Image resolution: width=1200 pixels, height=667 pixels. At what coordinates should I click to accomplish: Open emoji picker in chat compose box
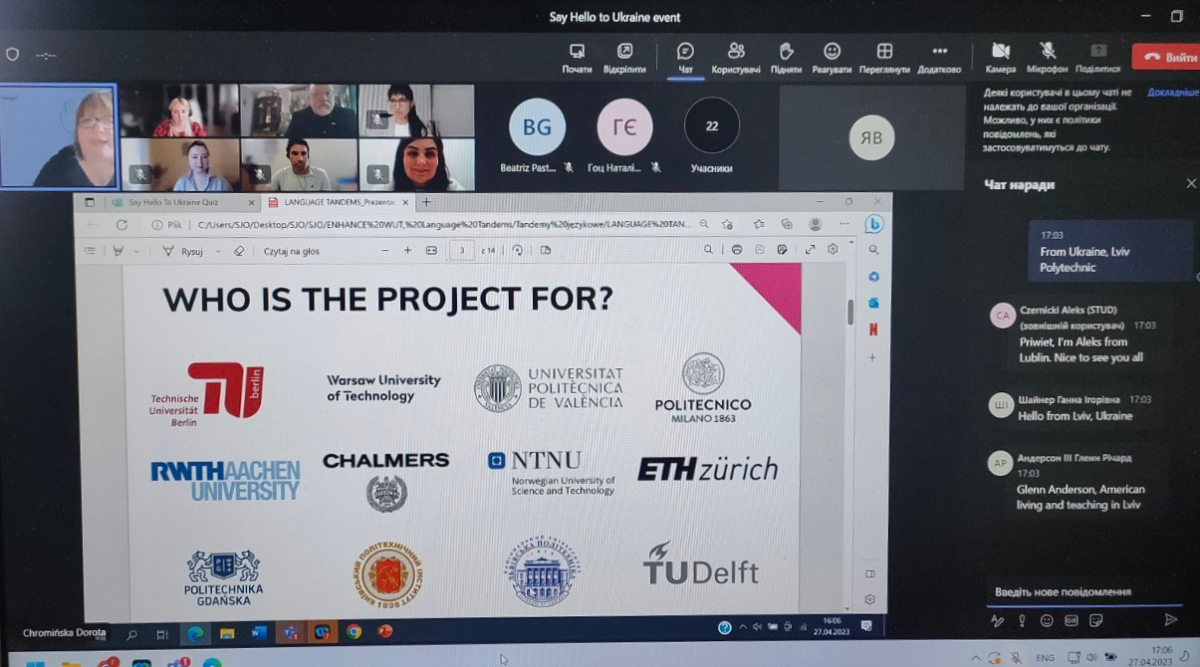tap(1046, 620)
